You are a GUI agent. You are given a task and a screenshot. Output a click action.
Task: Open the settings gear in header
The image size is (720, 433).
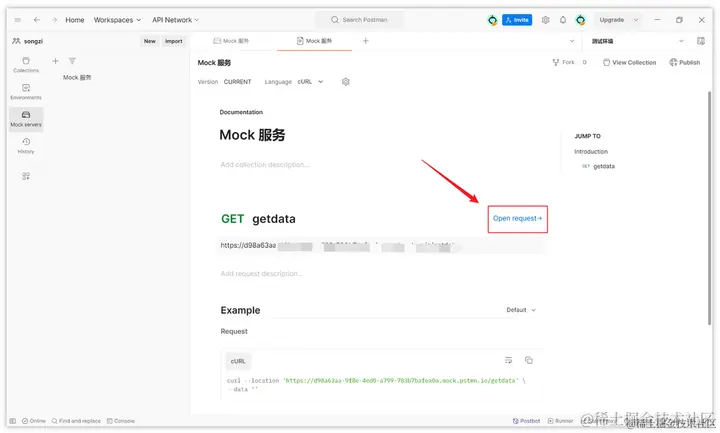(546, 20)
